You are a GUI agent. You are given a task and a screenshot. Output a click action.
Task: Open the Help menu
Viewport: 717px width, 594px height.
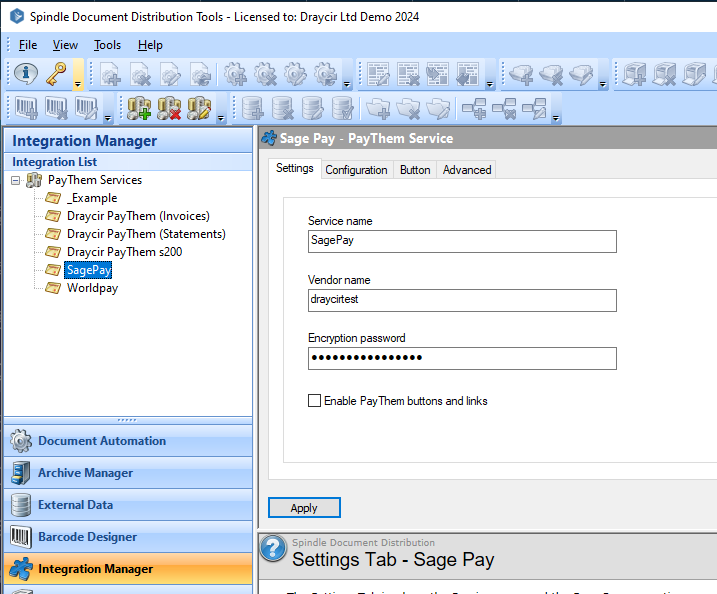150,45
